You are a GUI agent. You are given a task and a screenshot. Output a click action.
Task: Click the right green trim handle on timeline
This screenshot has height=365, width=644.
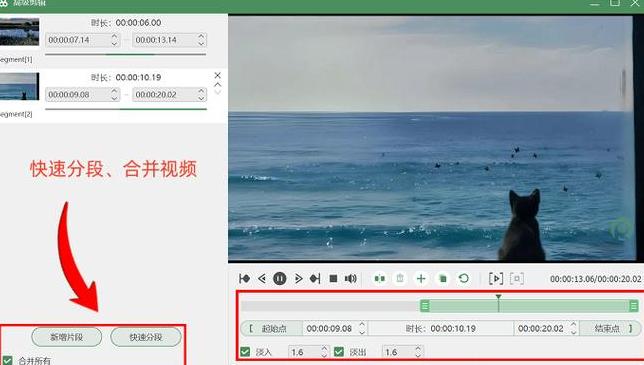(634, 306)
